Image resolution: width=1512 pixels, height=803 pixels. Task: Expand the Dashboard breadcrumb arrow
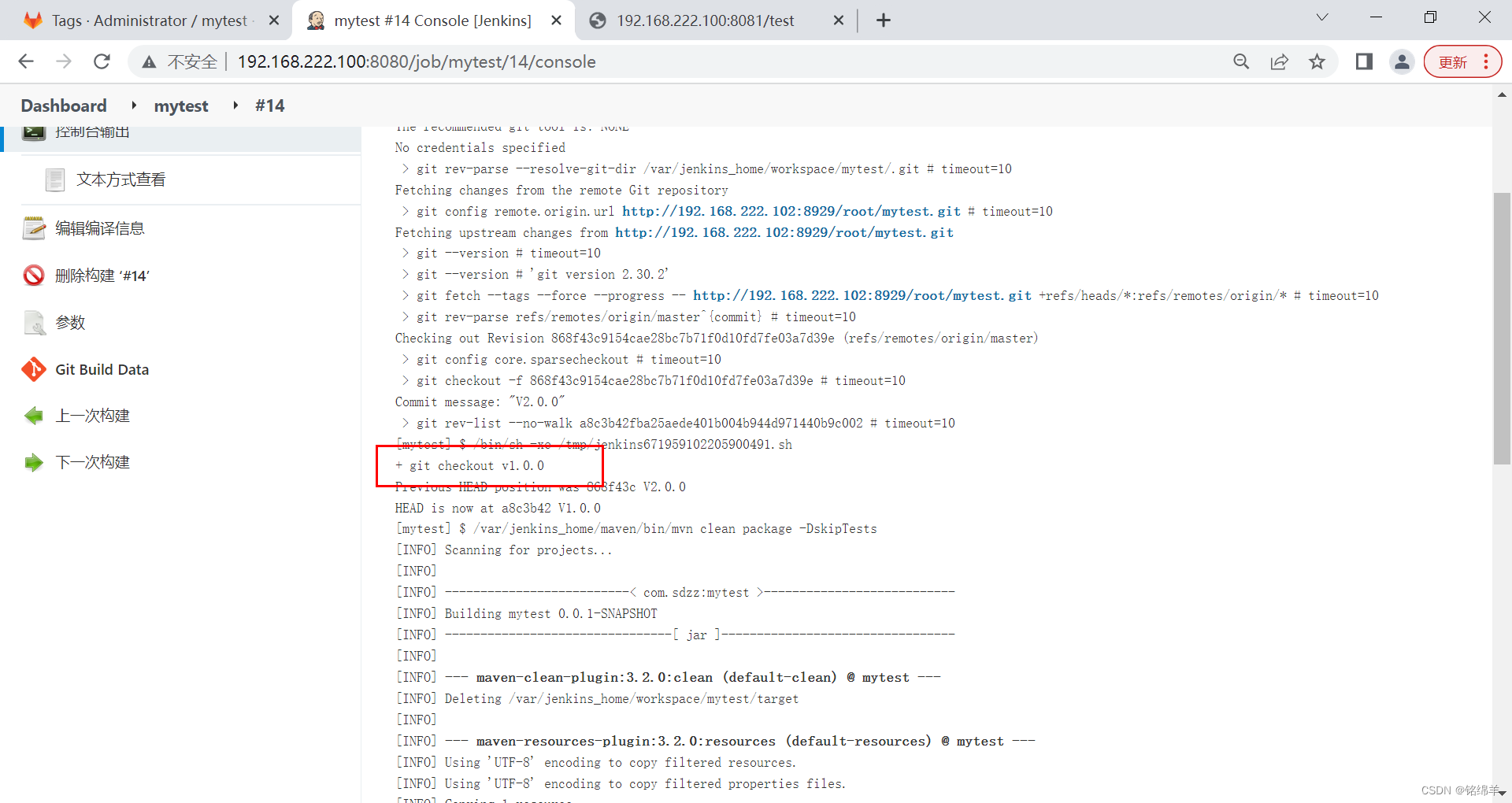[x=134, y=105]
